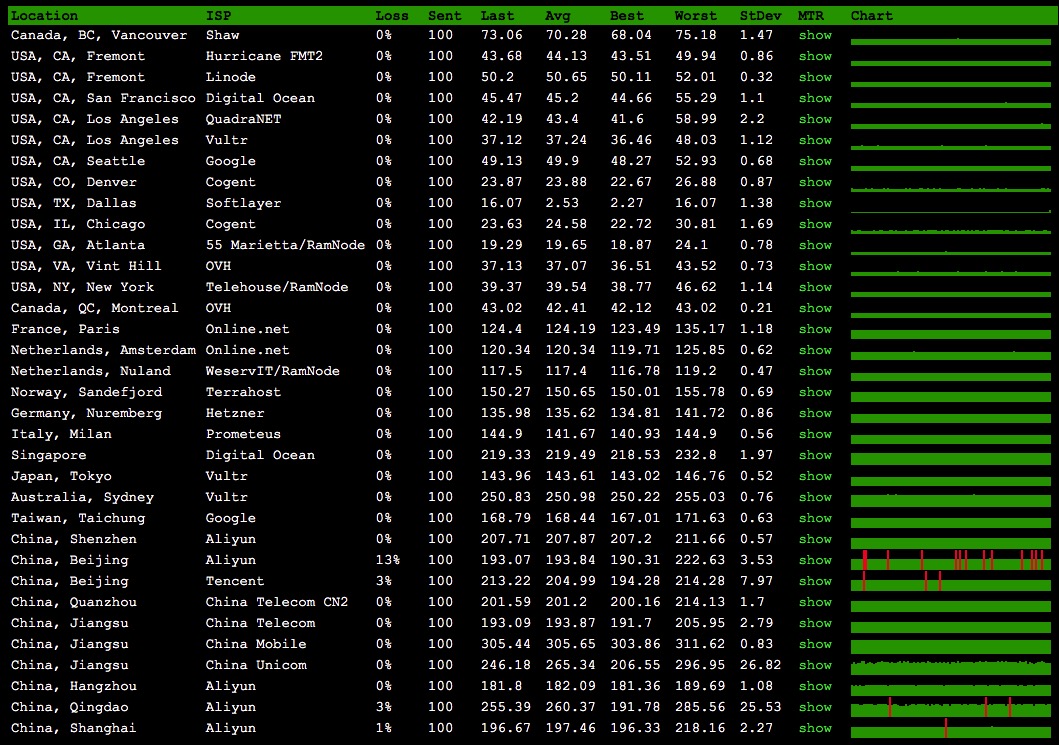This screenshot has height=745, width=1059.
Task: Click show in the Jiangsu China Unicom row
Action: point(815,665)
